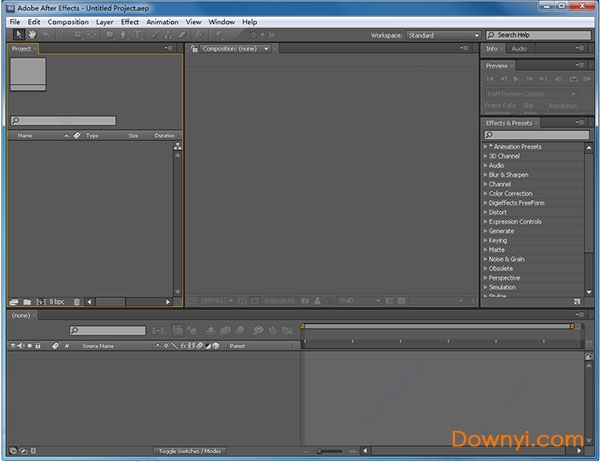The width and height of the screenshot is (600, 463).
Task: Click the timeline Live Update icon
Action: click(177, 330)
